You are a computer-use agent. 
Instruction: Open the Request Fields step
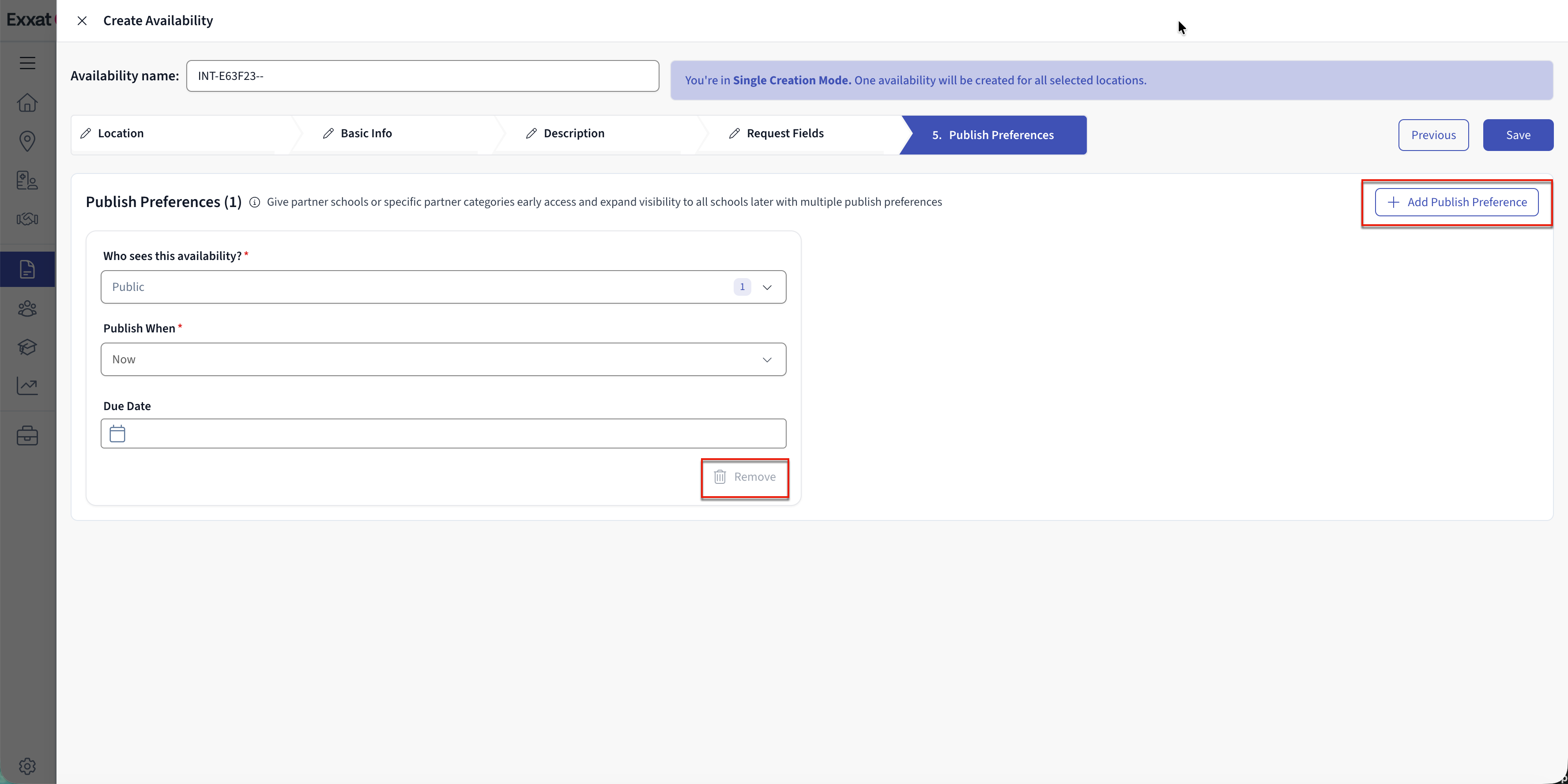click(x=784, y=134)
